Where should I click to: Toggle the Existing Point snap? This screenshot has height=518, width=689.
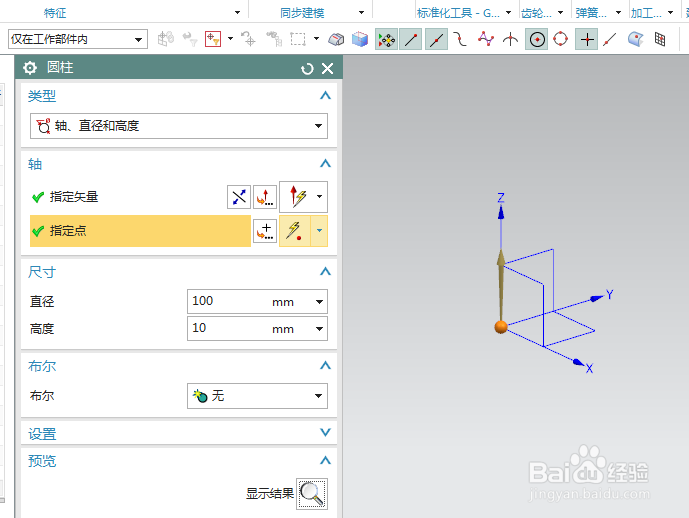click(x=587, y=39)
